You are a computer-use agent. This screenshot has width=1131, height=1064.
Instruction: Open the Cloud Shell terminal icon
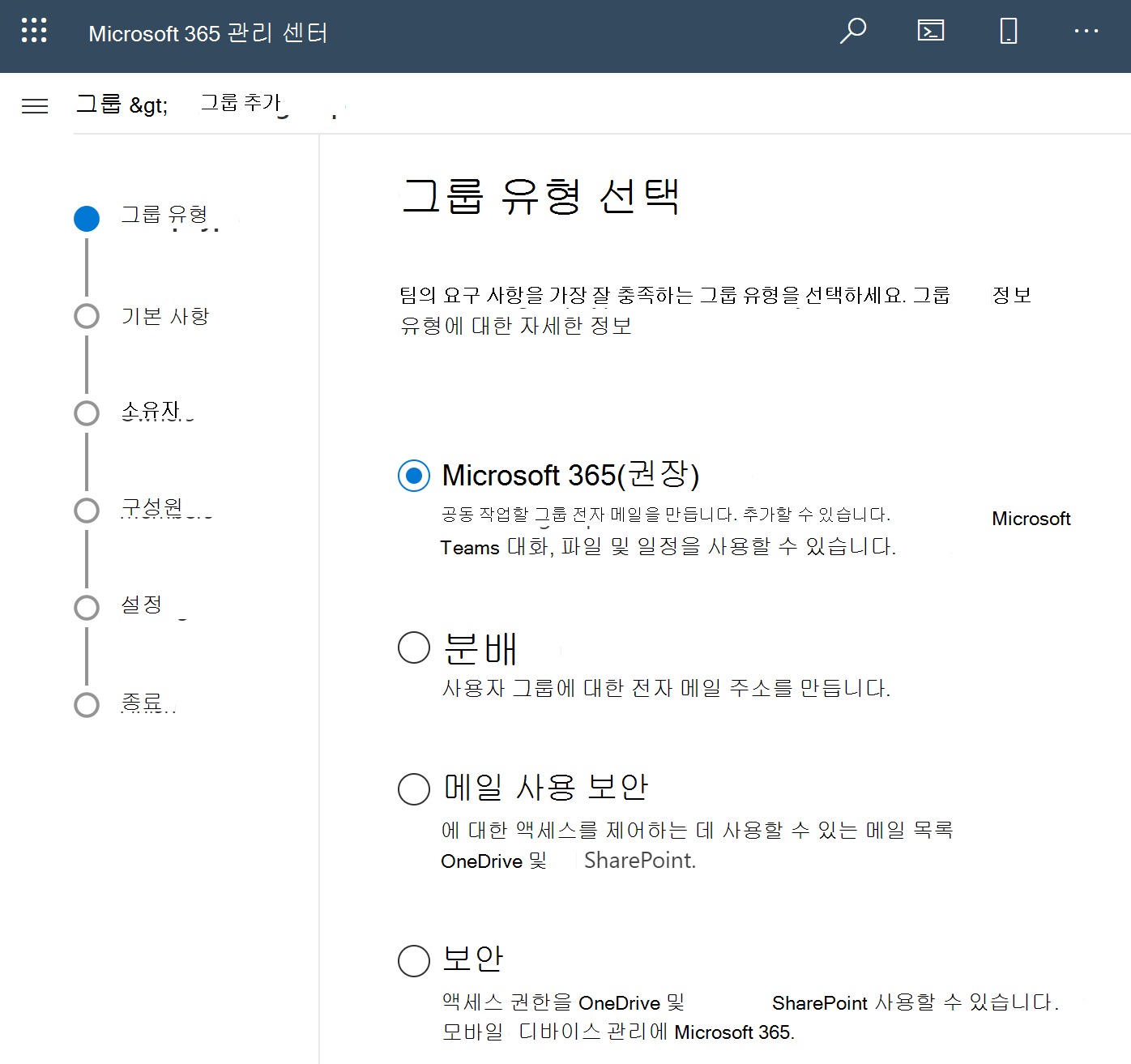click(930, 32)
